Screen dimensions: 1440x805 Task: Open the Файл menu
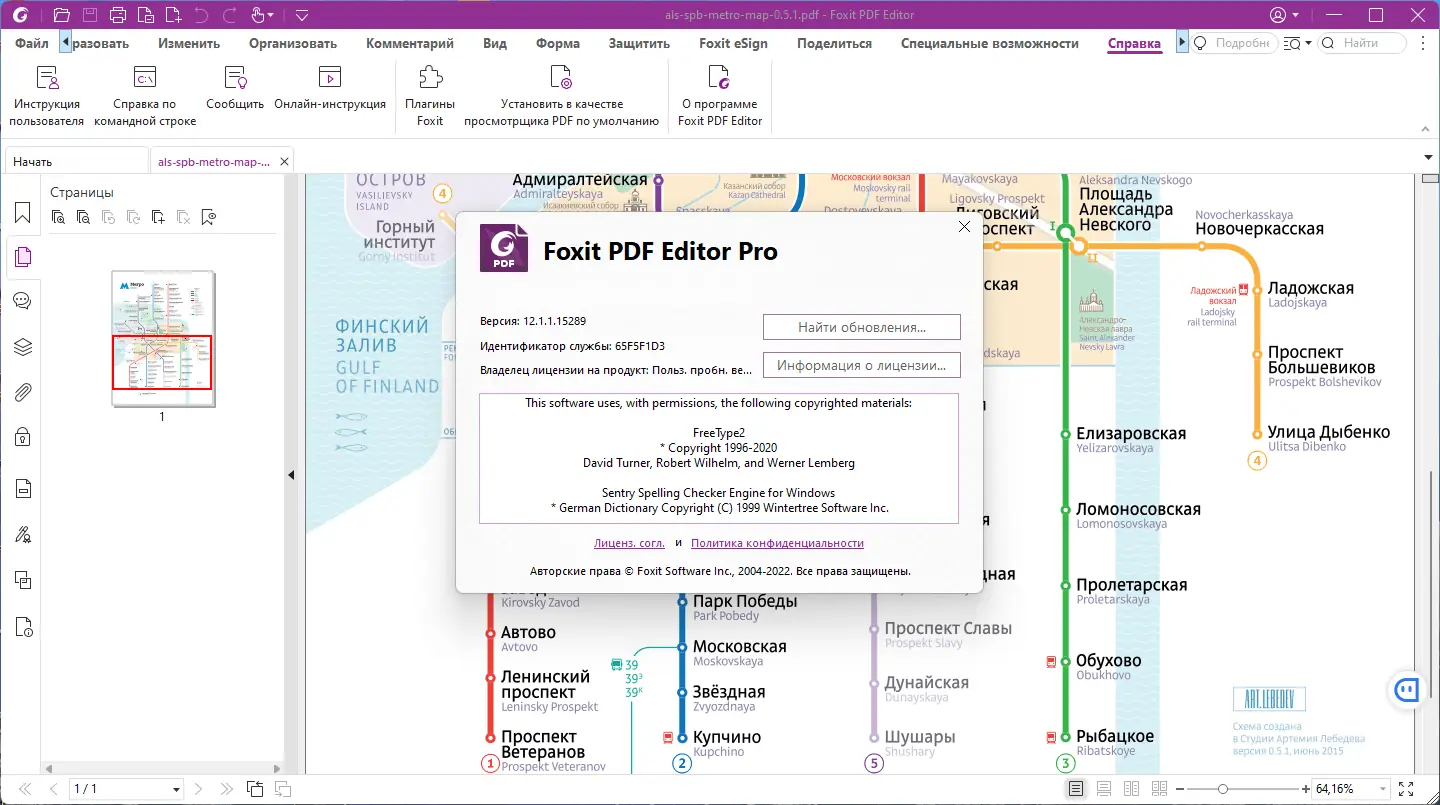point(32,43)
